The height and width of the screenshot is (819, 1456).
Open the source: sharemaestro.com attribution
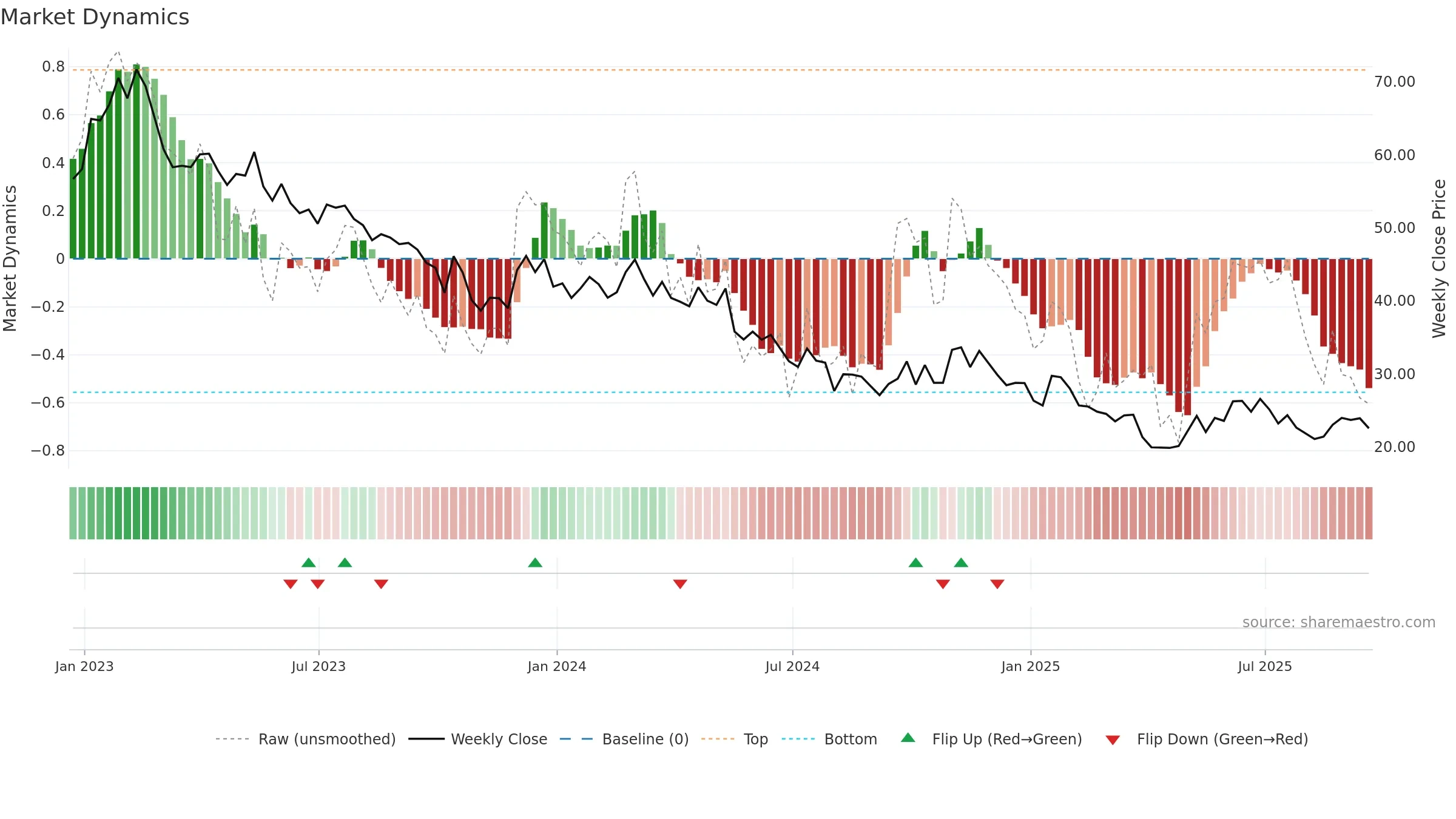point(1339,622)
